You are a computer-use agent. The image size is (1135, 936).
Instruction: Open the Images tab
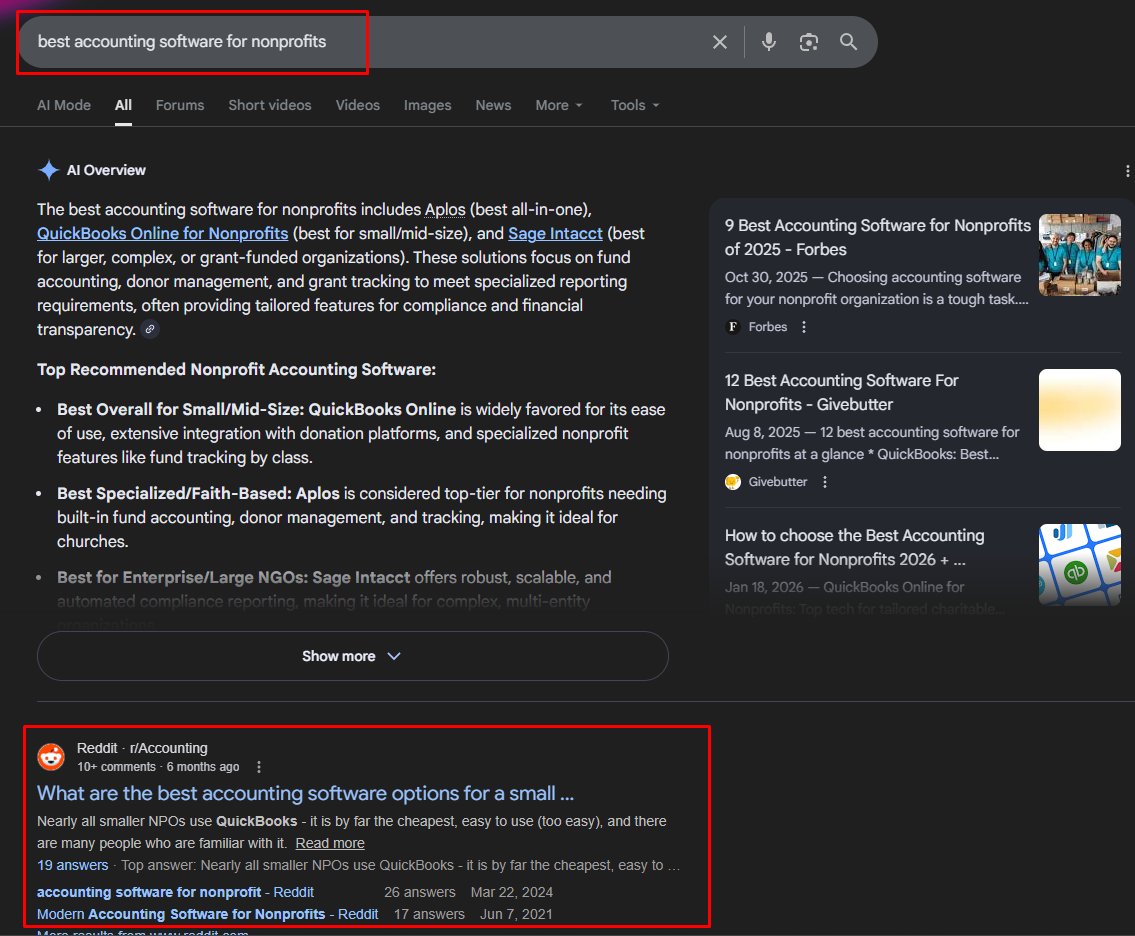pos(427,105)
